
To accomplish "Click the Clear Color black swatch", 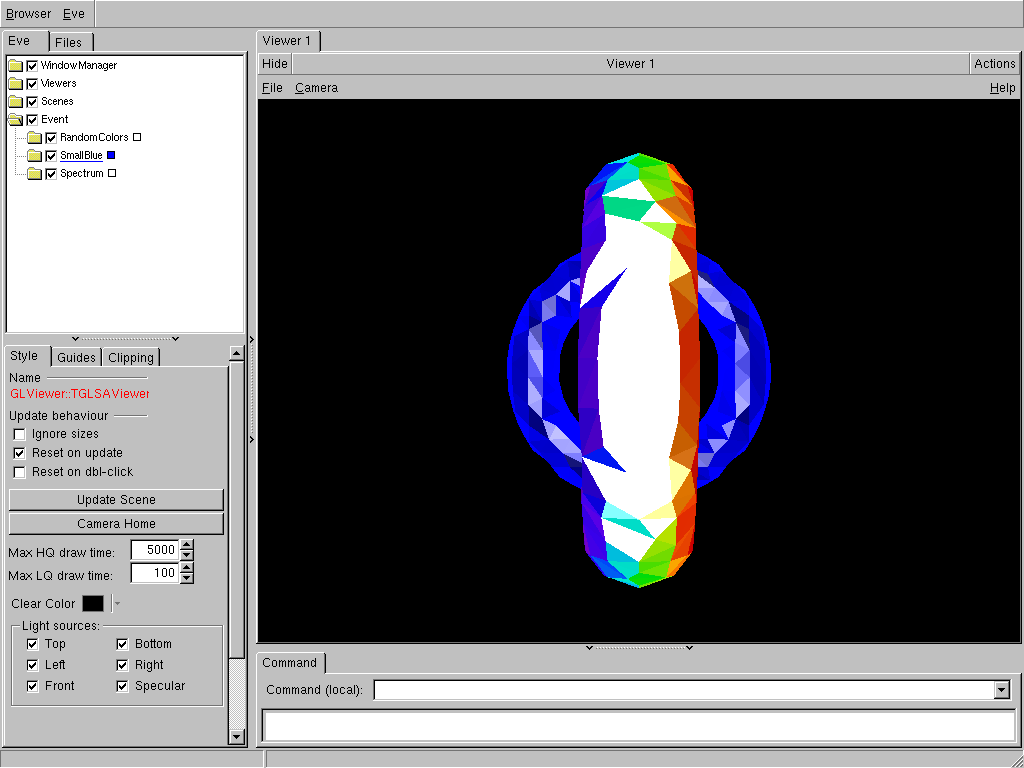I will click(x=93, y=604).
